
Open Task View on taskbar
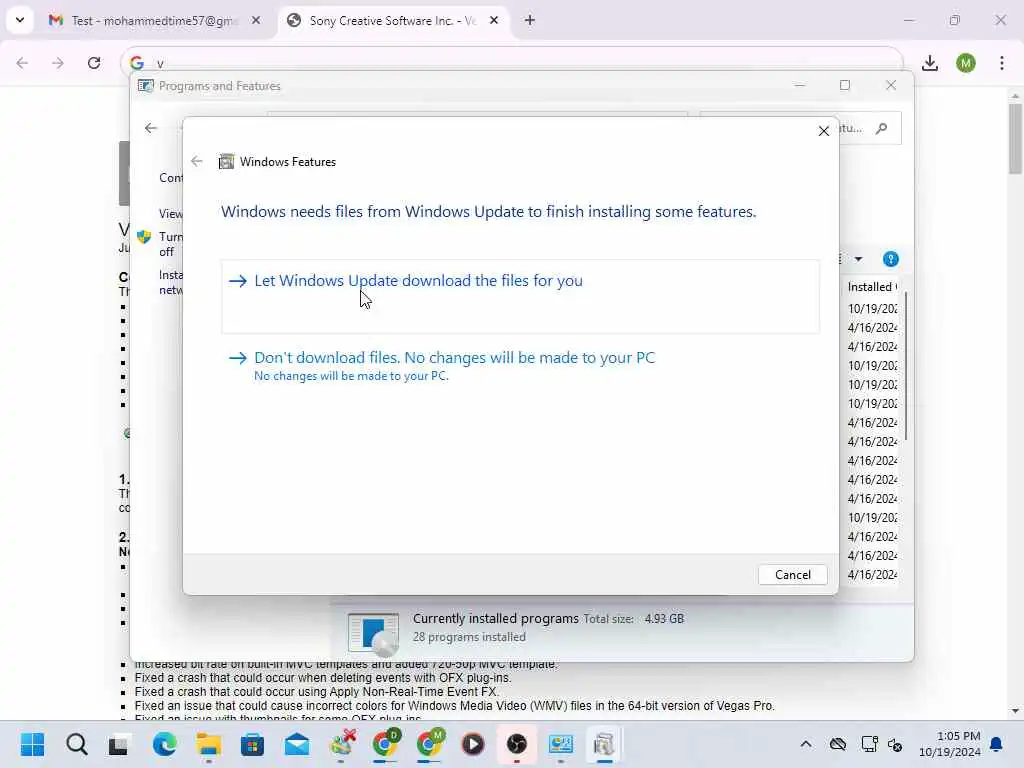(119, 744)
